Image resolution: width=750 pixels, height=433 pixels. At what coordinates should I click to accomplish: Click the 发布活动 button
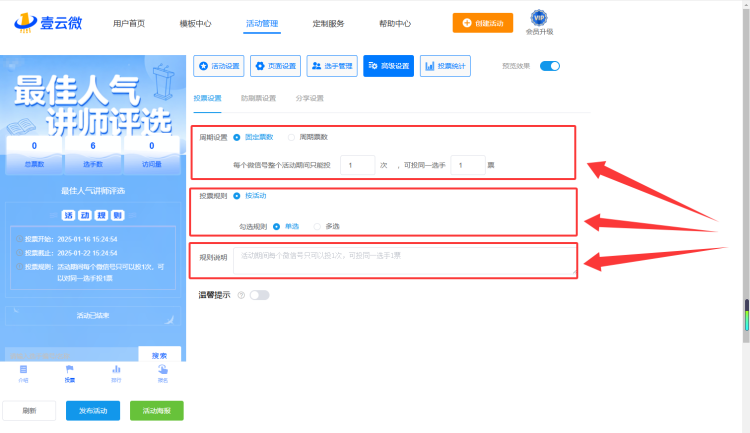(93, 411)
